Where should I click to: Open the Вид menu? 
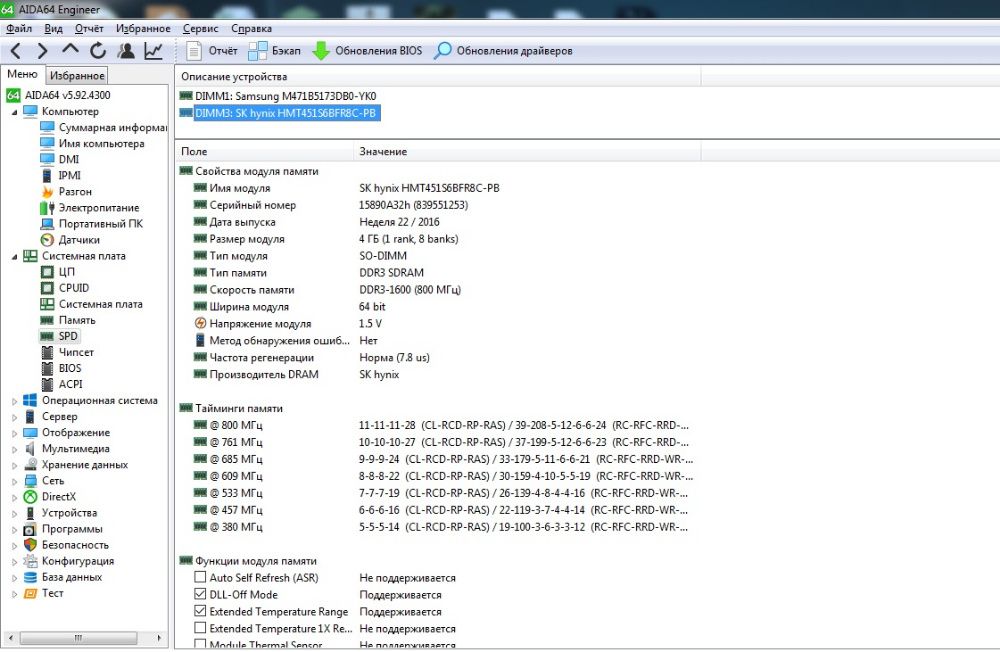point(54,29)
